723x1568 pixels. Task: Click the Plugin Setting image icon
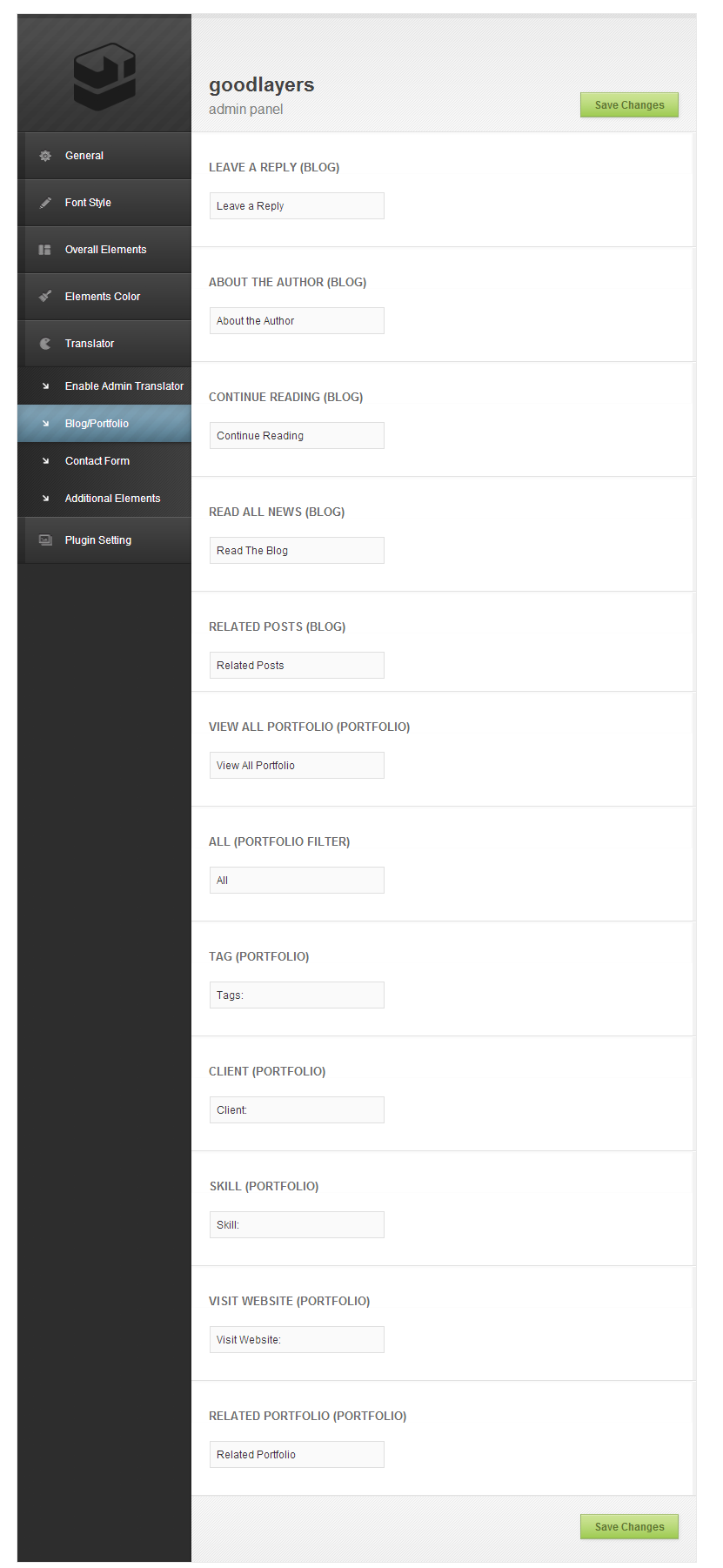tap(45, 540)
